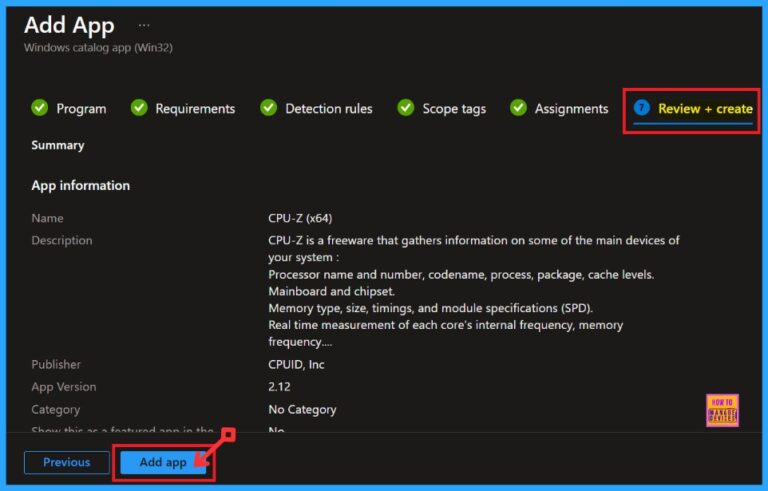This screenshot has width=768, height=491.
Task: Click the App Version field label
Action: coord(64,387)
